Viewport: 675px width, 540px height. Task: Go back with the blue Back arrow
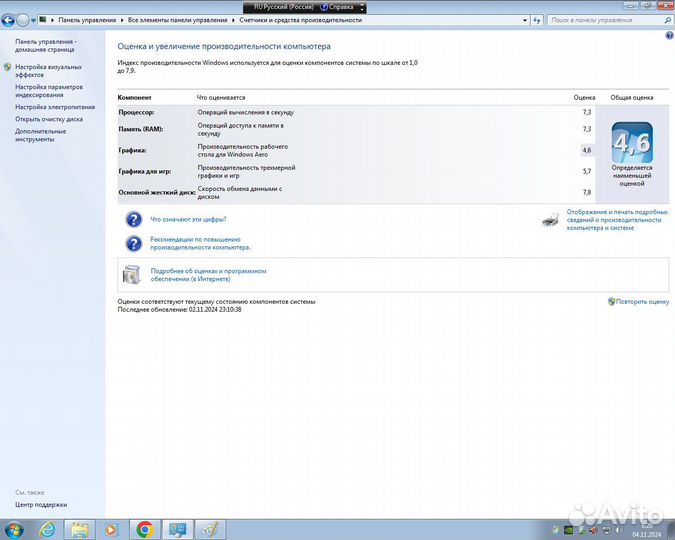tap(8, 20)
